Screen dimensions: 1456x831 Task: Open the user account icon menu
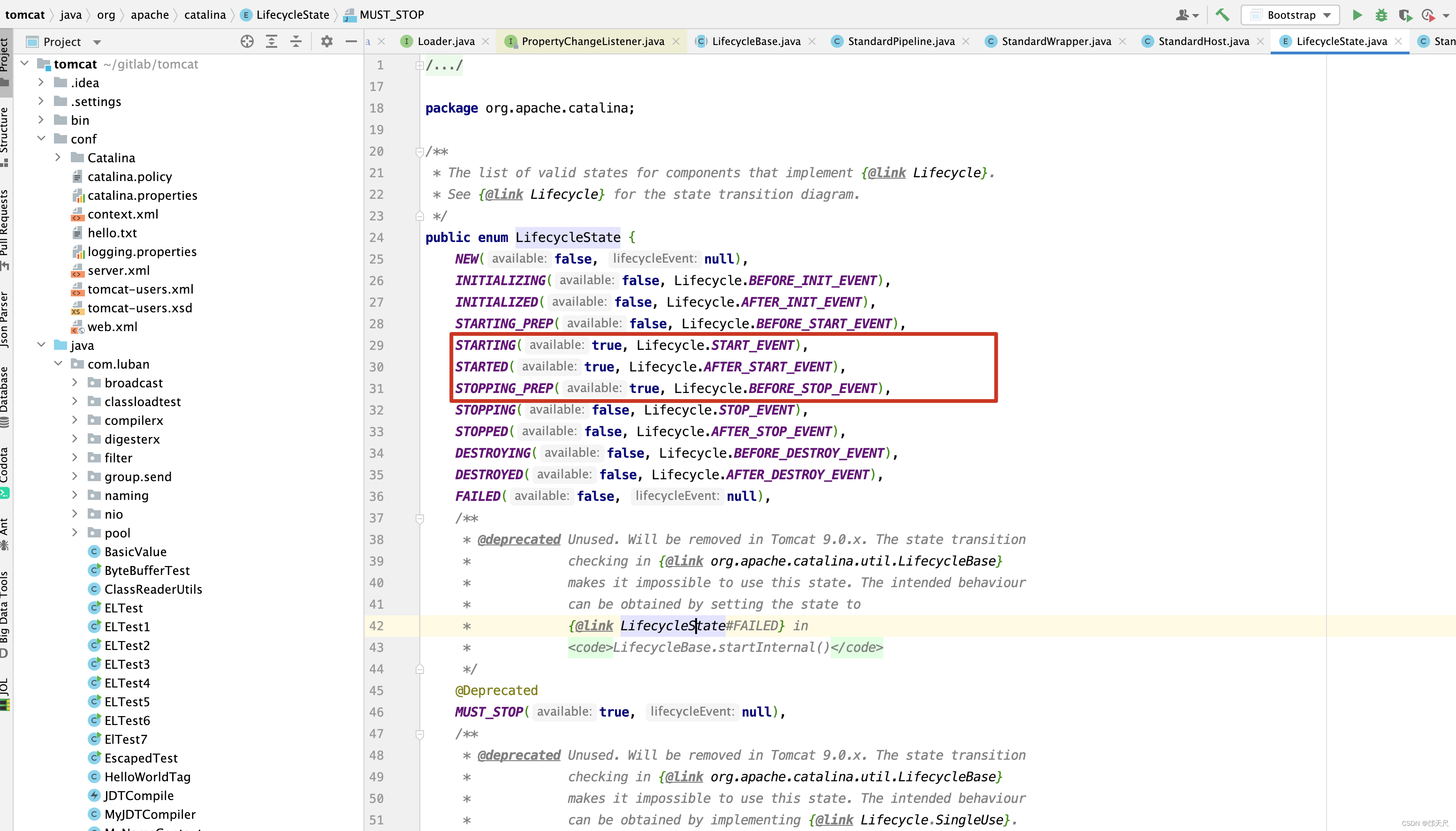click(x=1187, y=15)
